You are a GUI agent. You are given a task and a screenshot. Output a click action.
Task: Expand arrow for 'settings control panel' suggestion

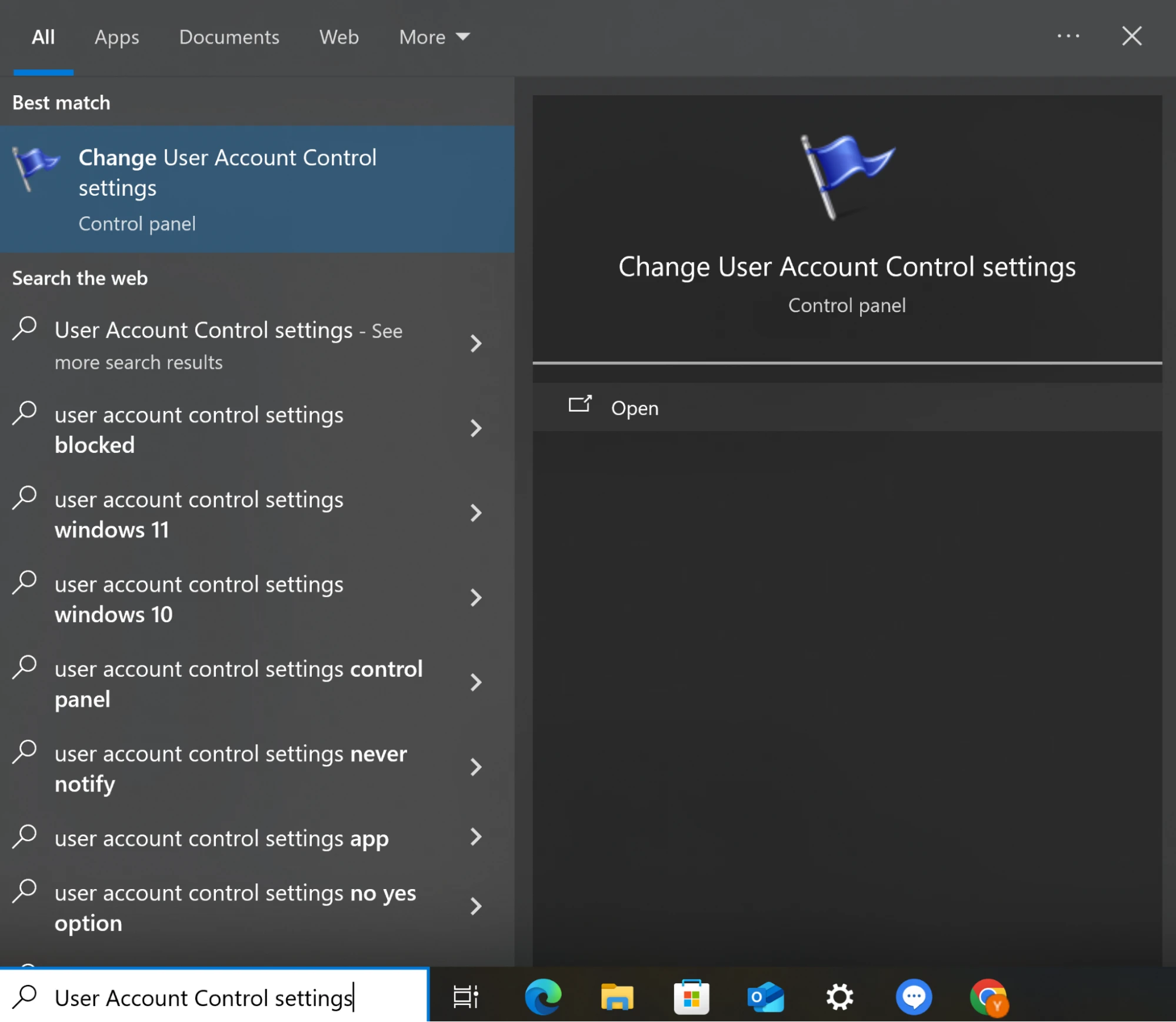476,683
